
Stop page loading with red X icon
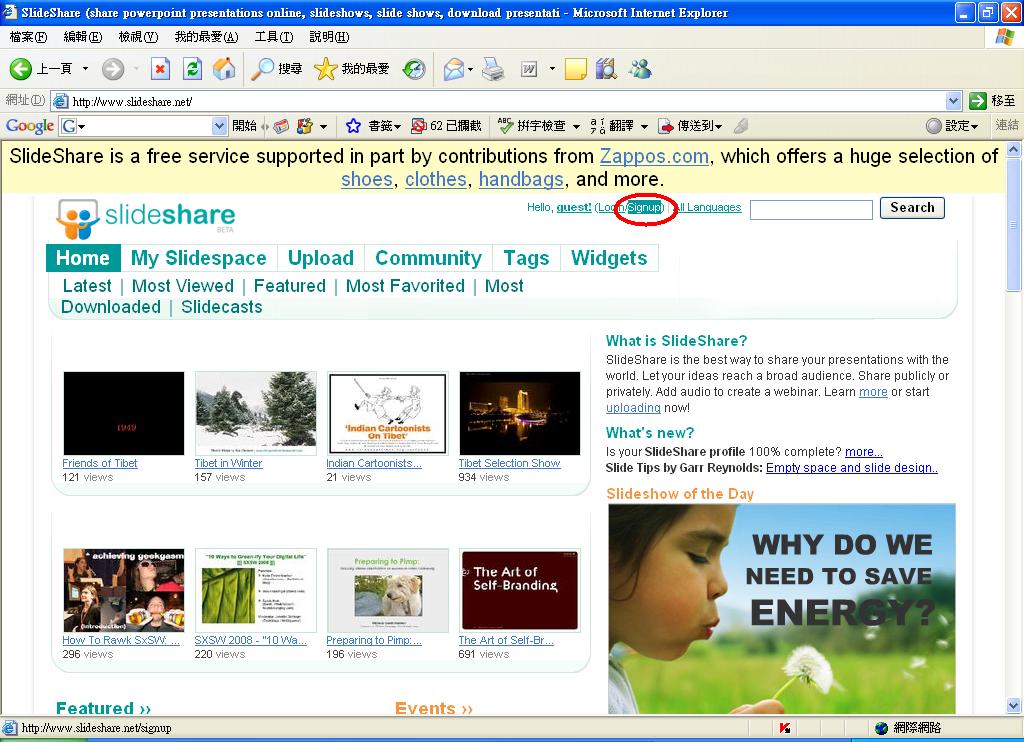160,69
